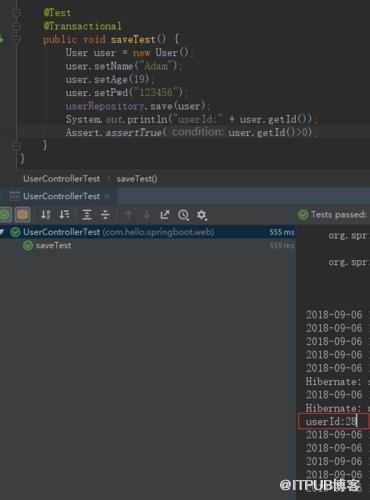Viewport: 370px width, 500px height.
Task: Fold code at the @Test annotation marker
Action: [x=16, y=12]
